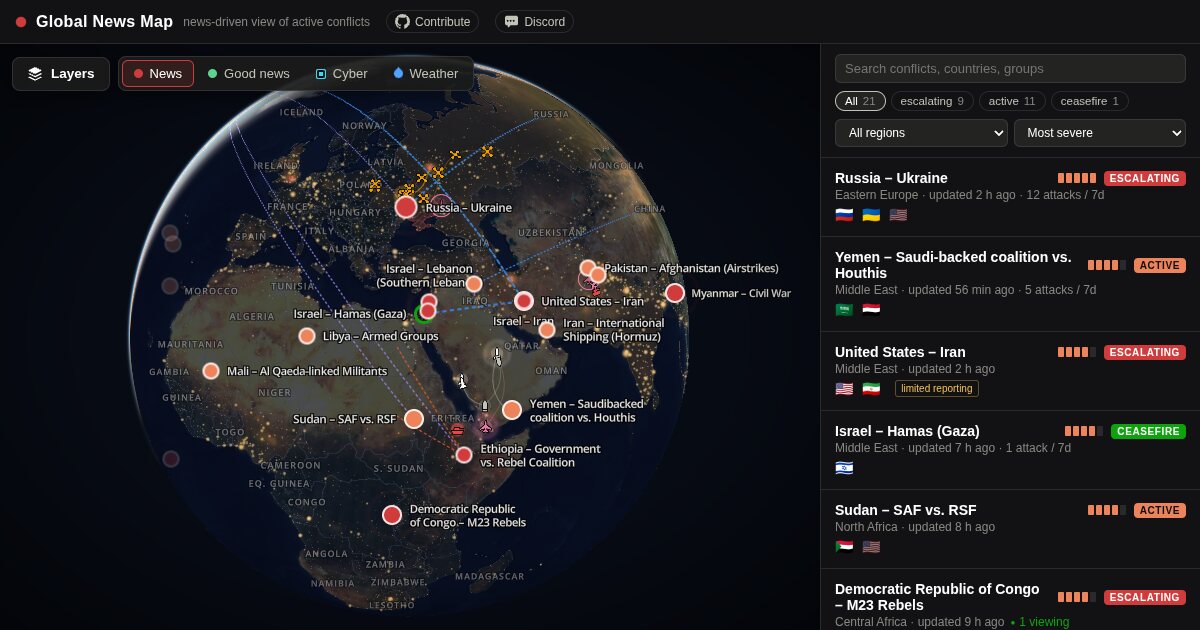Filter by active conflicts chip

pyautogui.click(x=1012, y=101)
